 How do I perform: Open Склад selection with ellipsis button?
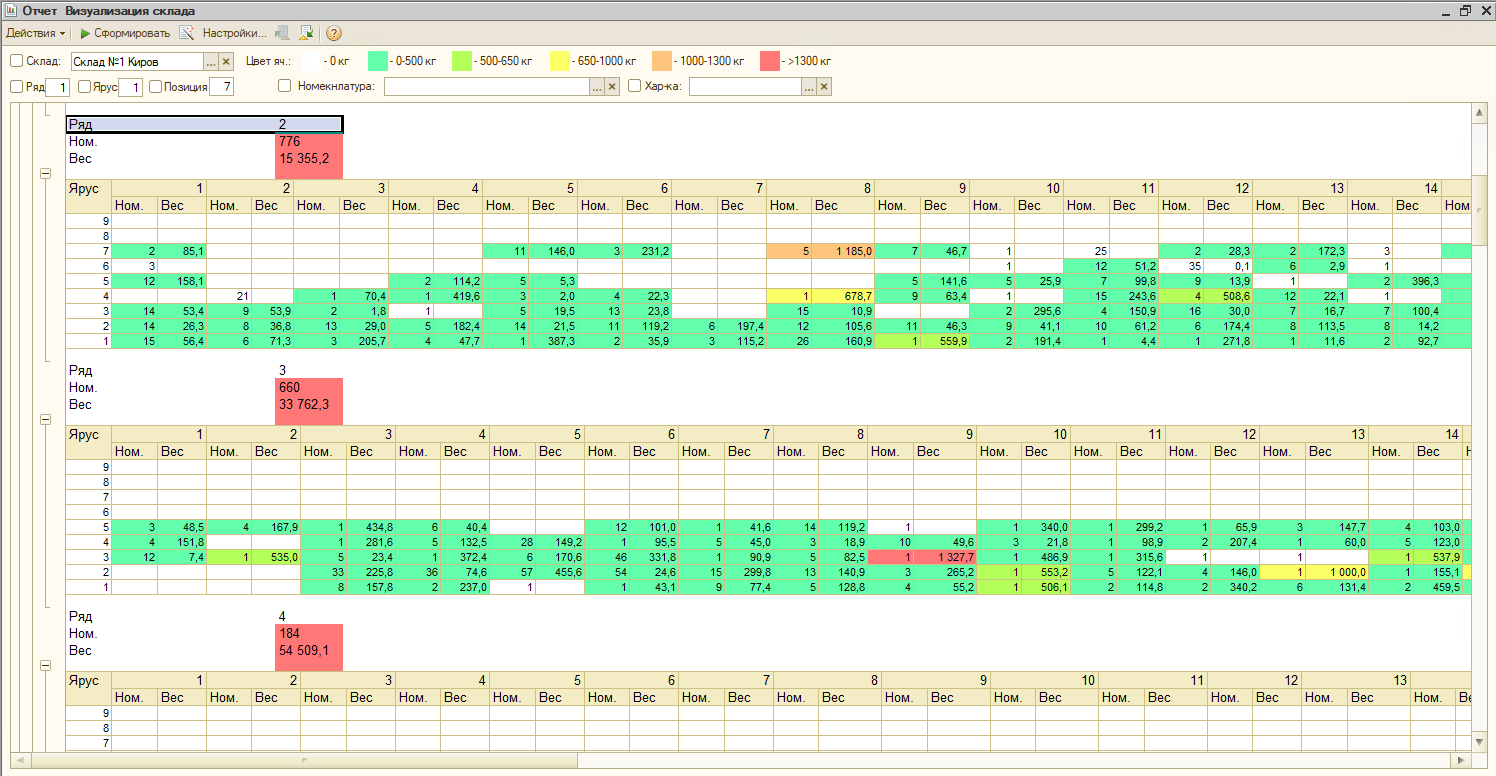211,61
